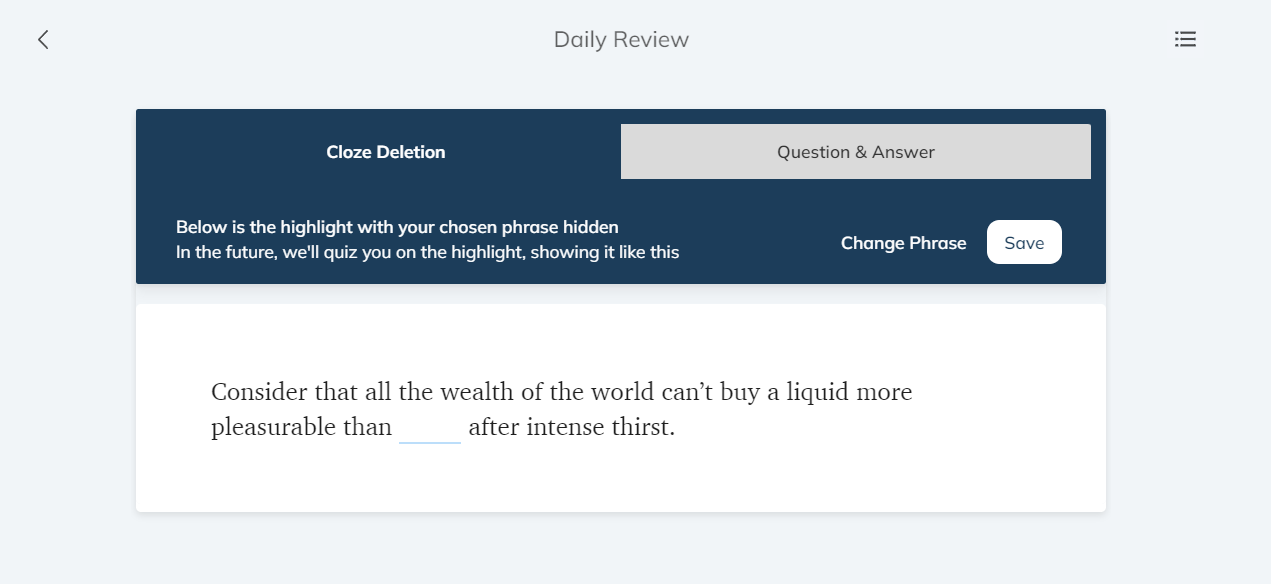Click the word "intense" in the highlight
Image resolution: width=1271 pixels, height=584 pixels.
click(x=565, y=428)
